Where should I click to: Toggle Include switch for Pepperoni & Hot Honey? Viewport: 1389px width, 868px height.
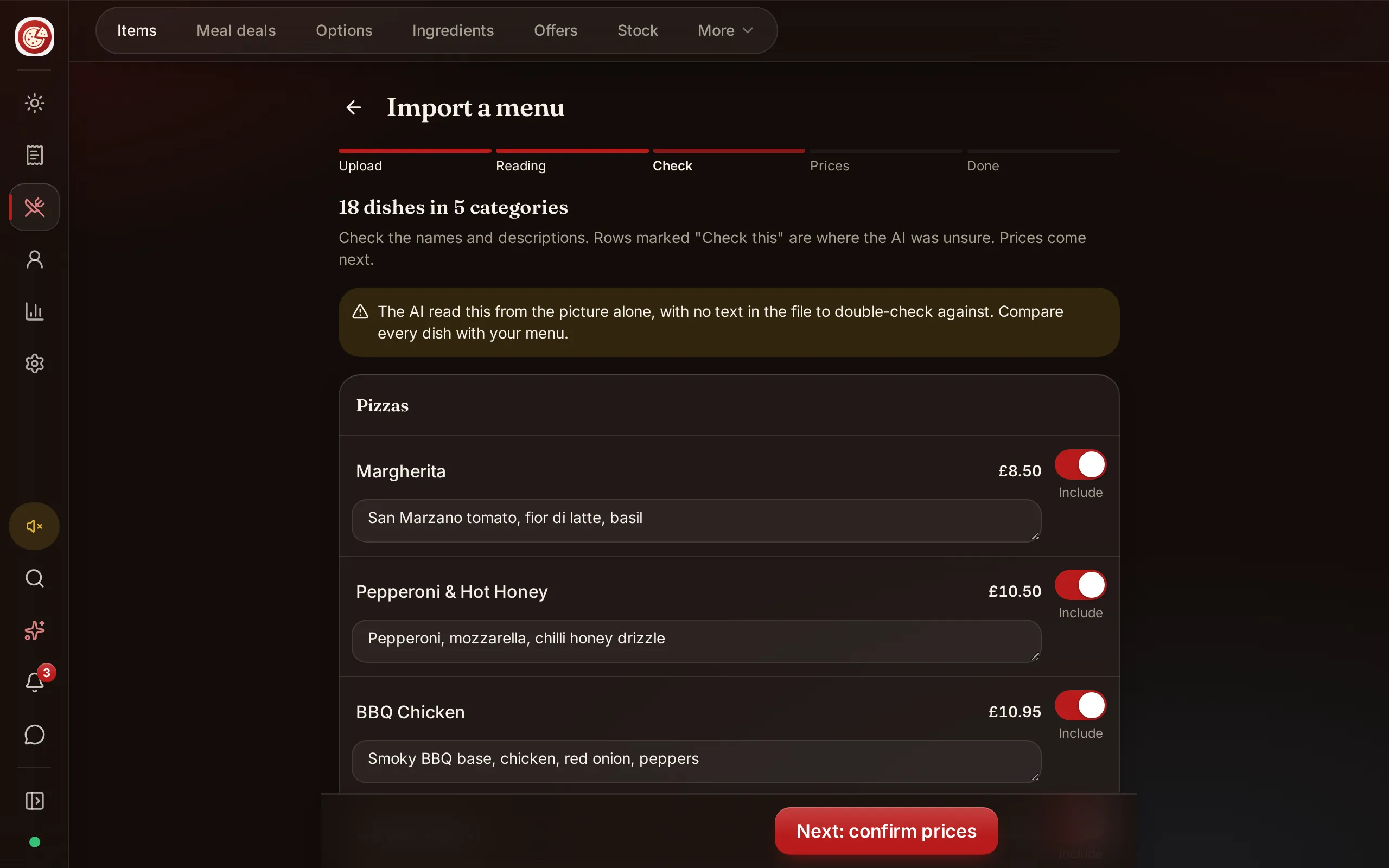tap(1080, 585)
